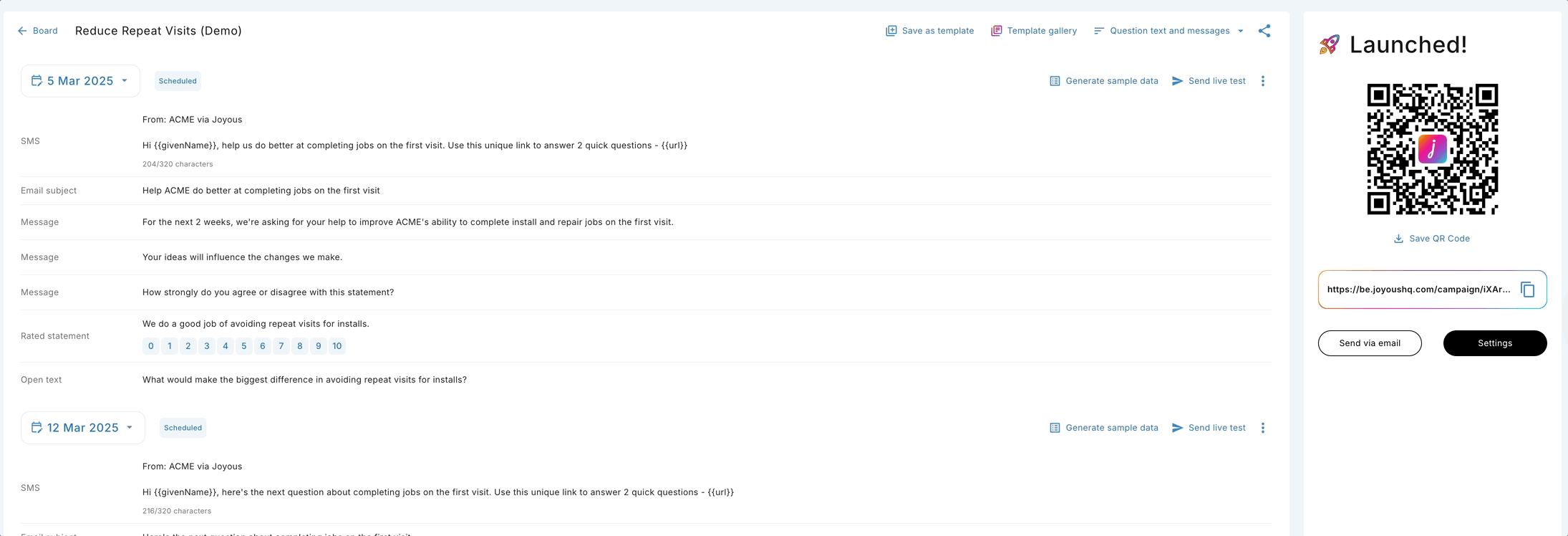This screenshot has width=1568, height=536.
Task: Select rating 0 on the scale
Action: (150, 346)
